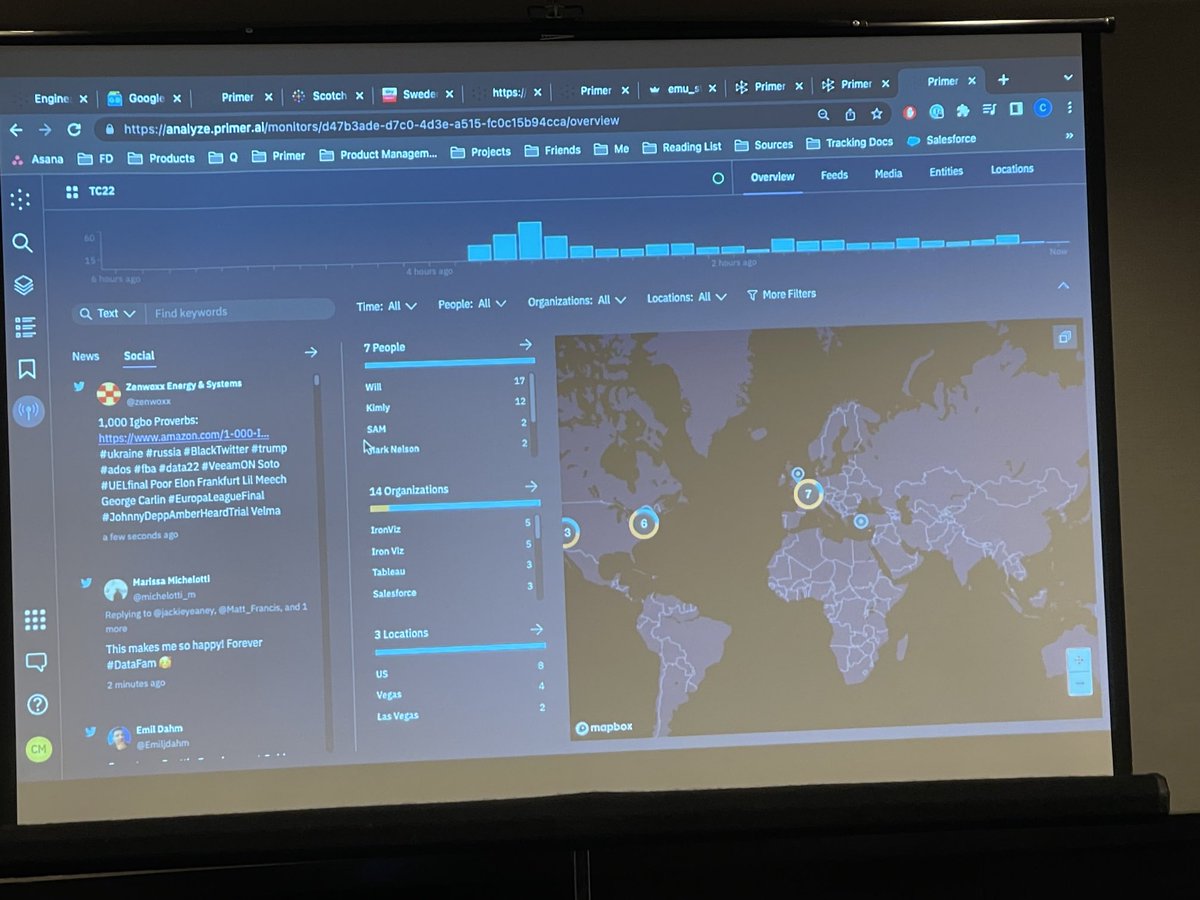This screenshot has height=900, width=1200.
Task: Open the People: All filter dropdown
Action: point(472,303)
